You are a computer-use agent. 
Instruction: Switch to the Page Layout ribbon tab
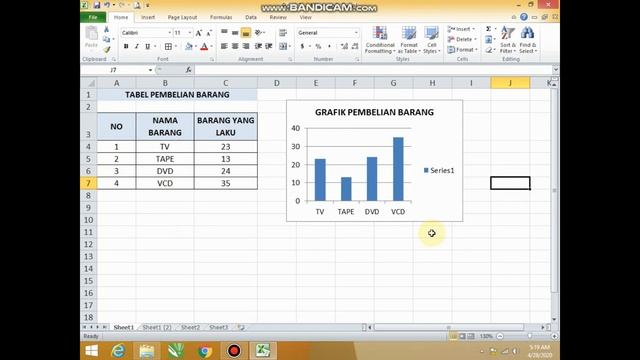pyautogui.click(x=182, y=17)
